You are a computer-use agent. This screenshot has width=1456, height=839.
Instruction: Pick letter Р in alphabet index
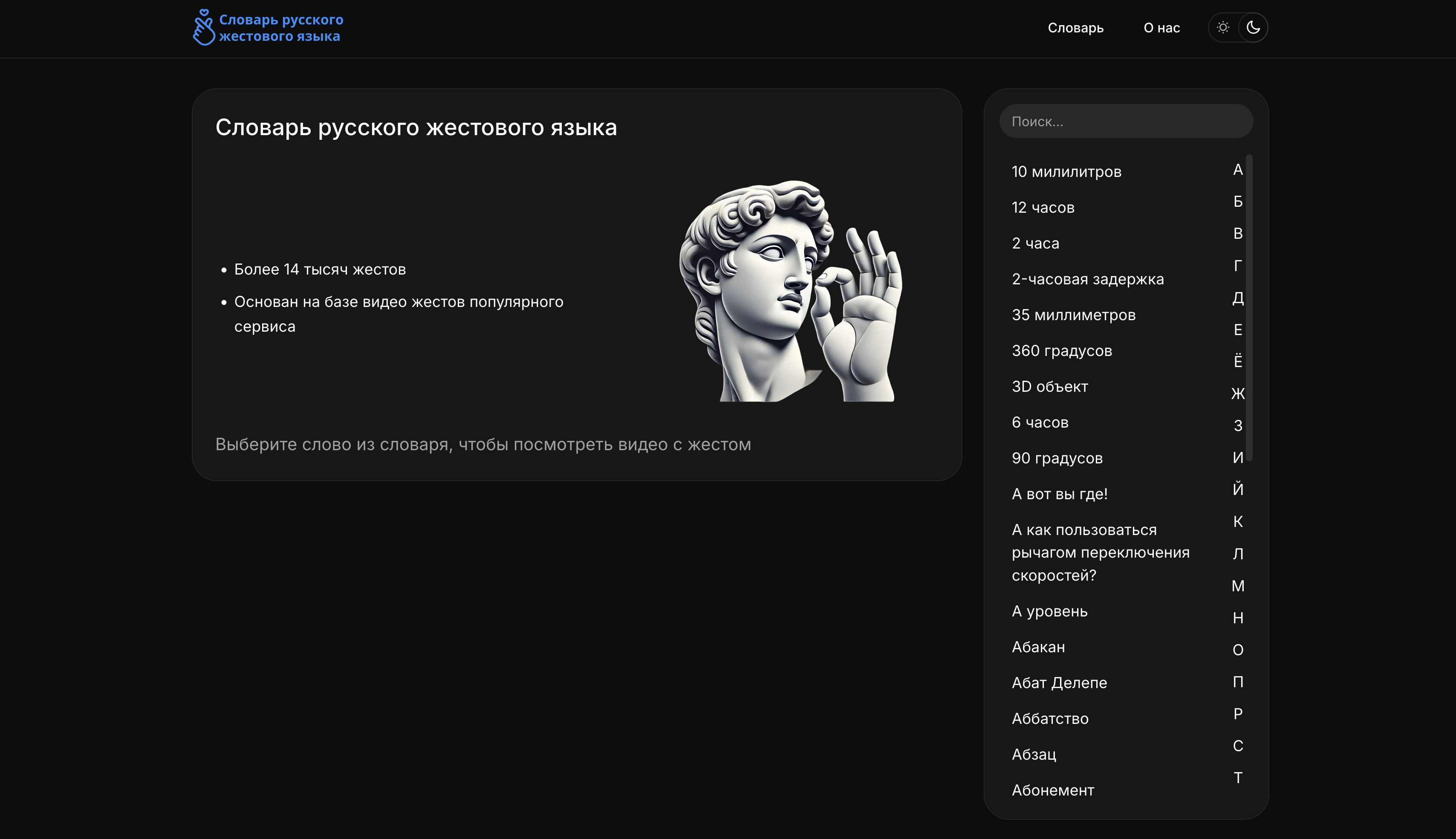1238,713
